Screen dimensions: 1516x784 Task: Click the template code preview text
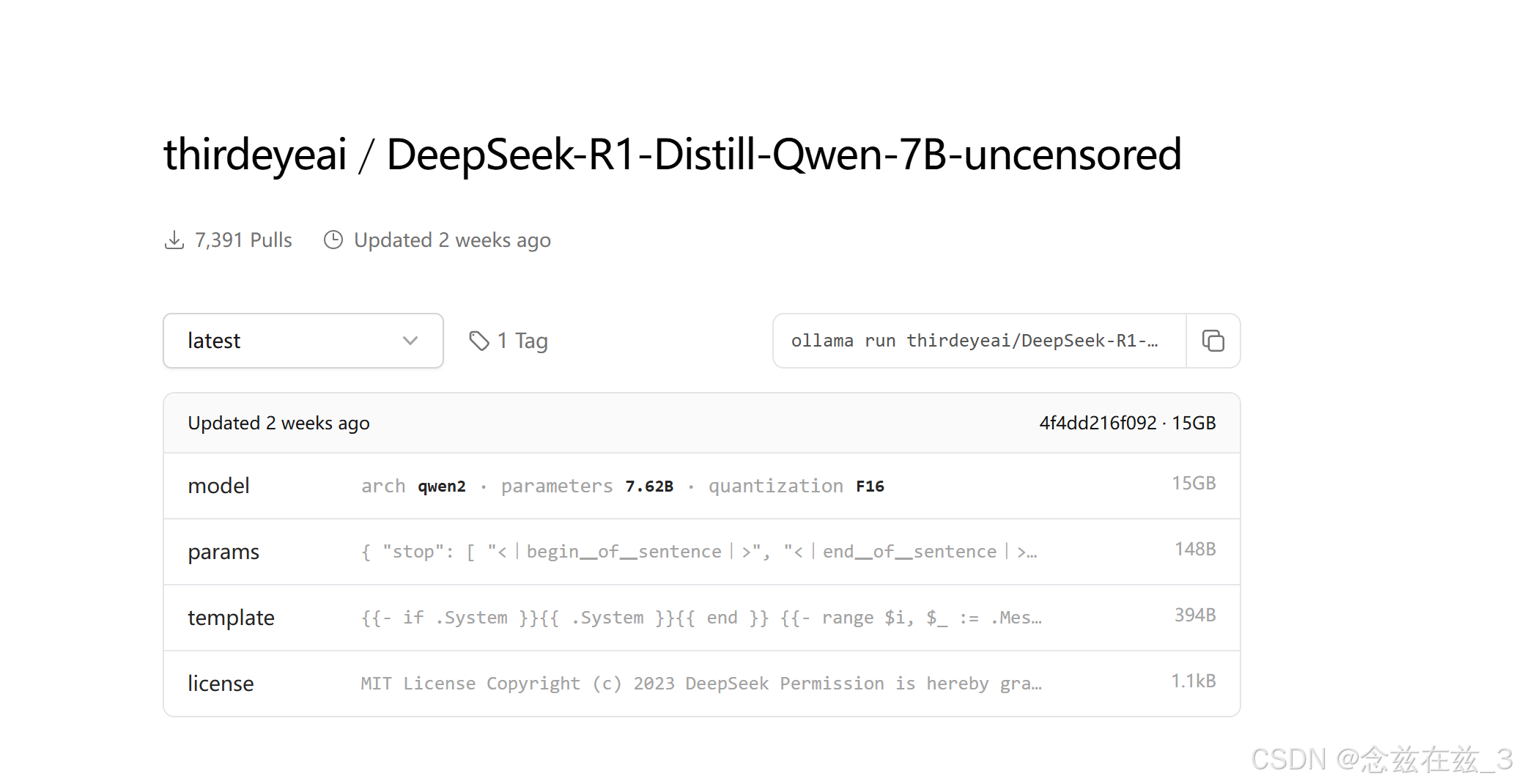tap(701, 618)
